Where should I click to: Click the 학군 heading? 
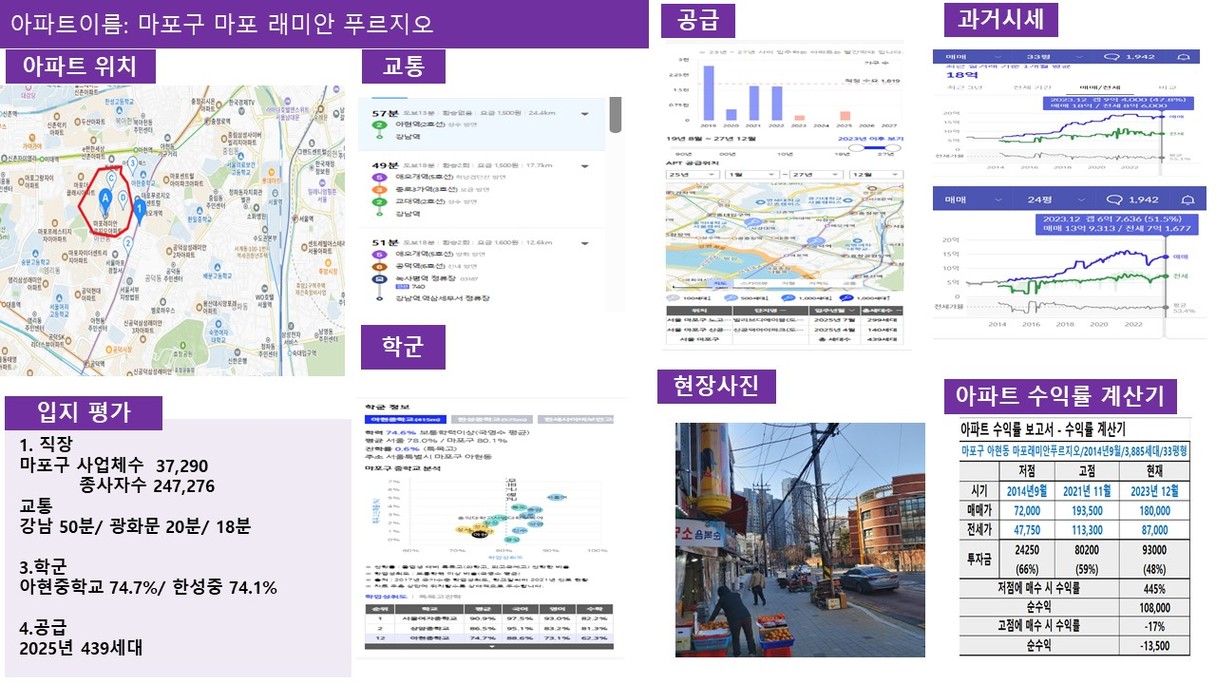pyautogui.click(x=404, y=348)
